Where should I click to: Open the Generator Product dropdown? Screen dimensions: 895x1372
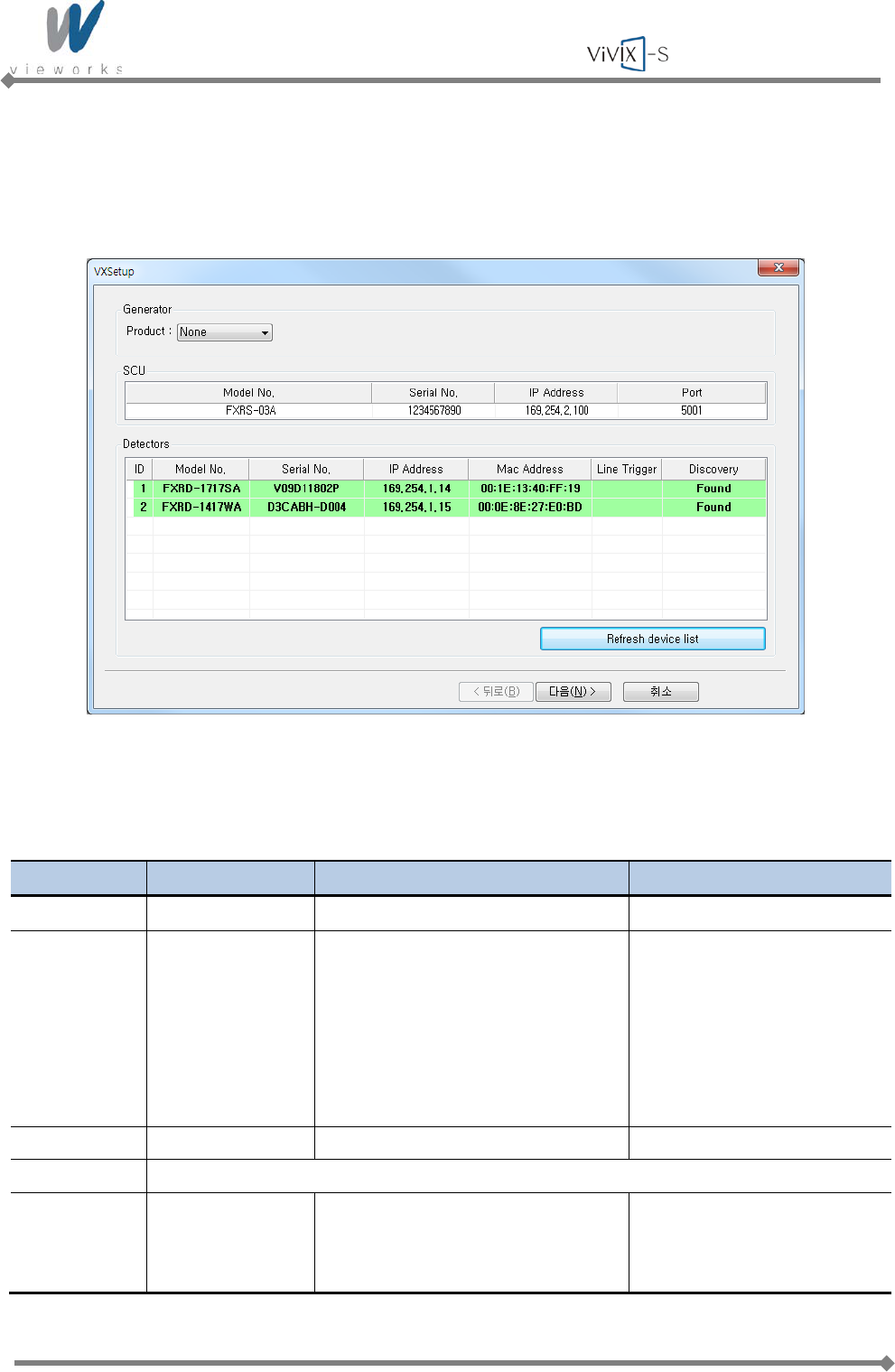[224, 332]
